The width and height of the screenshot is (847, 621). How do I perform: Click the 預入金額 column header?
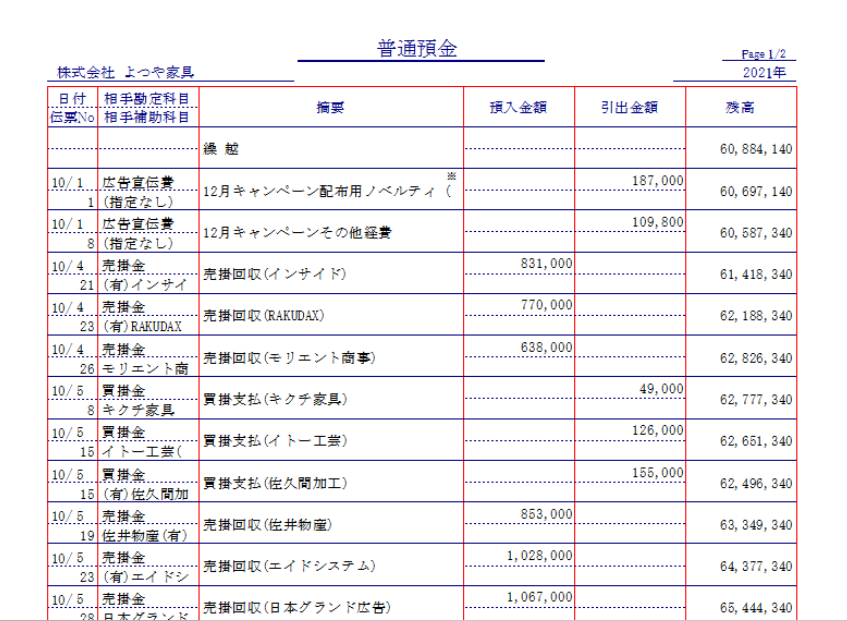pyautogui.click(x=517, y=107)
